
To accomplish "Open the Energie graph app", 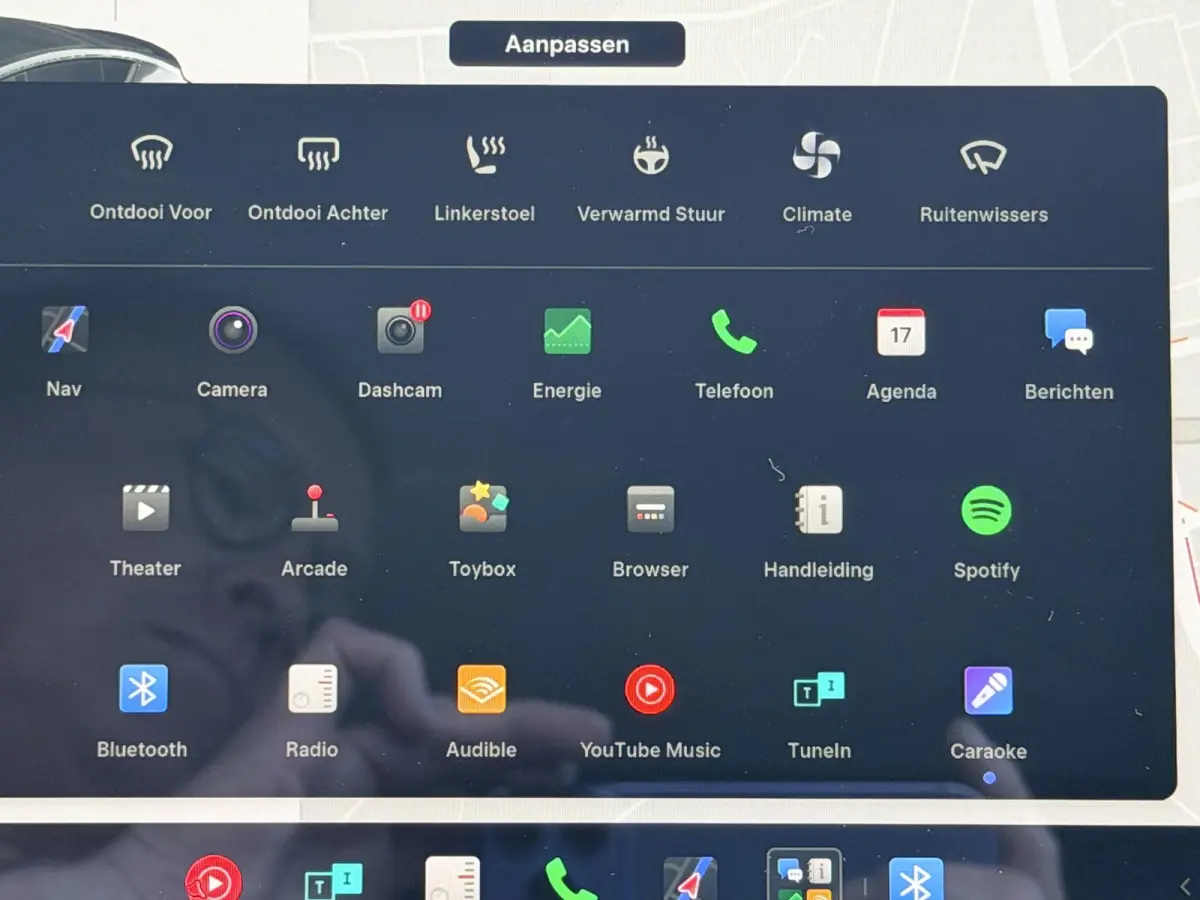I will coord(567,331).
